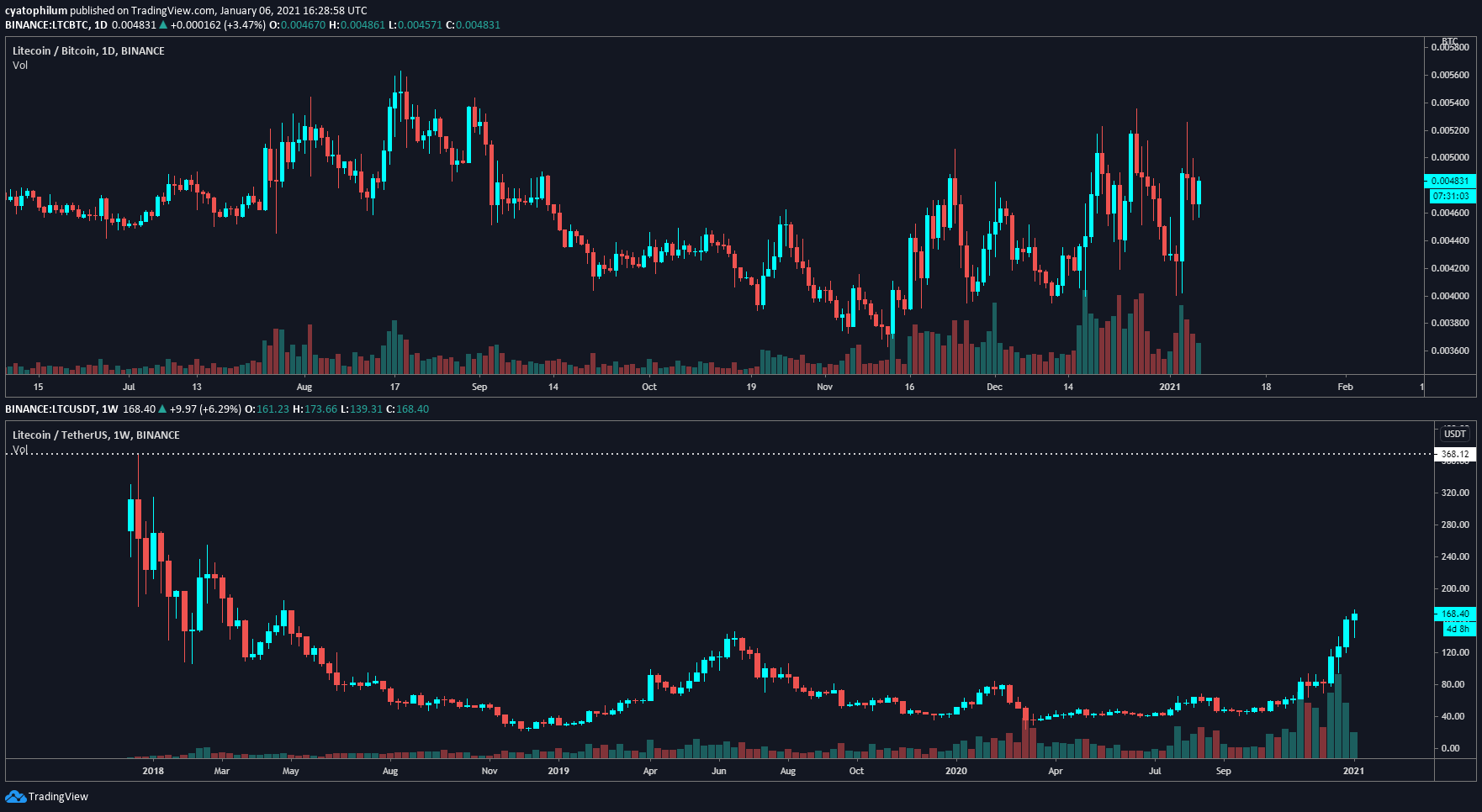
Task: Click the Dec label on the time axis
Action: tap(994, 387)
